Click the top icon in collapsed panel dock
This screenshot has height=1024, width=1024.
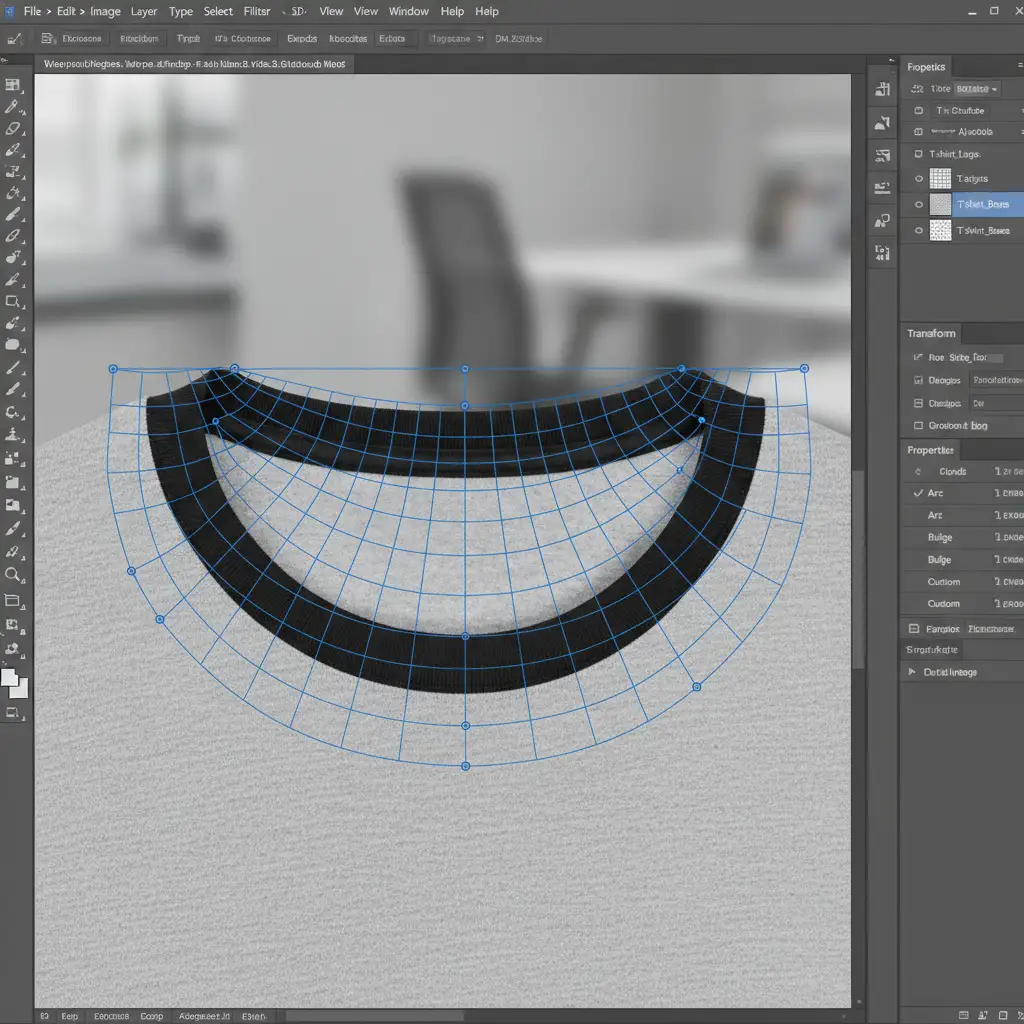tap(882, 90)
